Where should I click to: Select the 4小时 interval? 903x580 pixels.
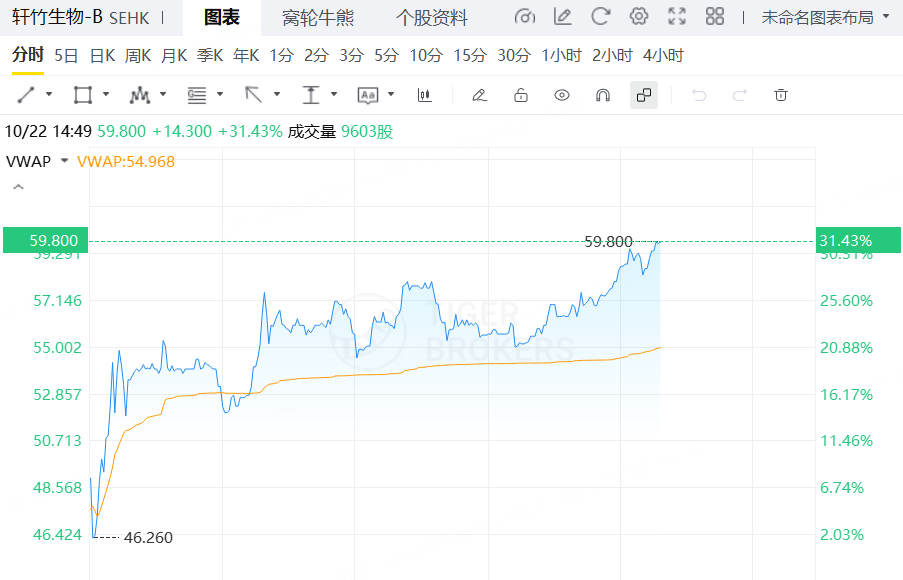[x=663, y=55]
